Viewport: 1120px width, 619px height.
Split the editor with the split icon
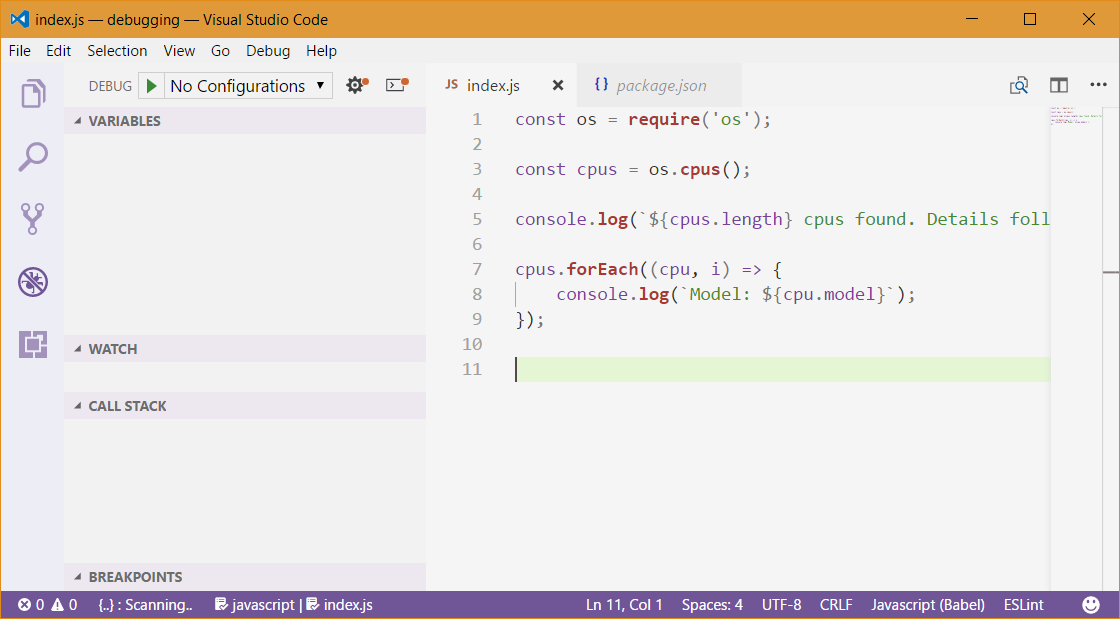[1059, 86]
